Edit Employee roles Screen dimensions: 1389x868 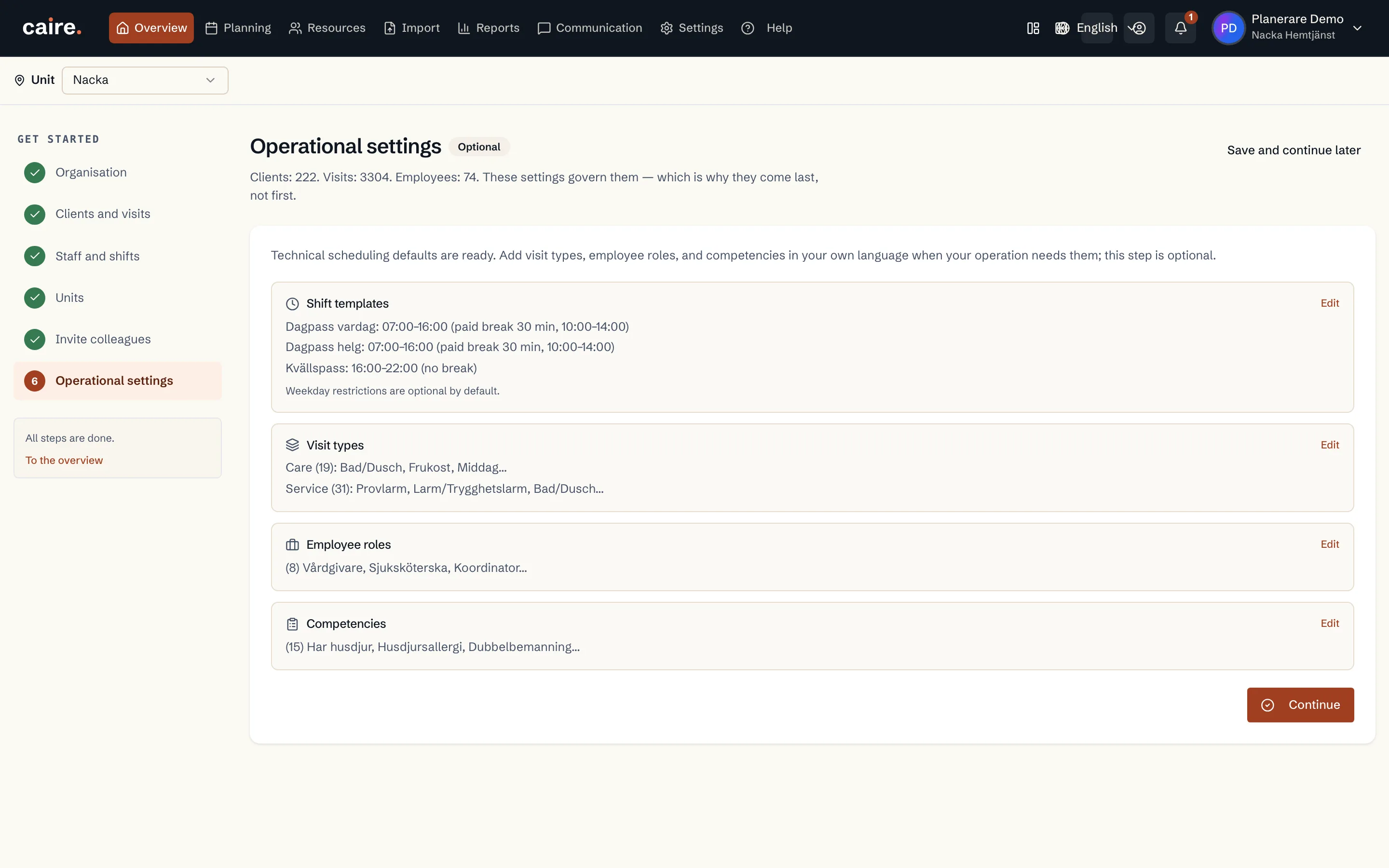click(x=1329, y=544)
